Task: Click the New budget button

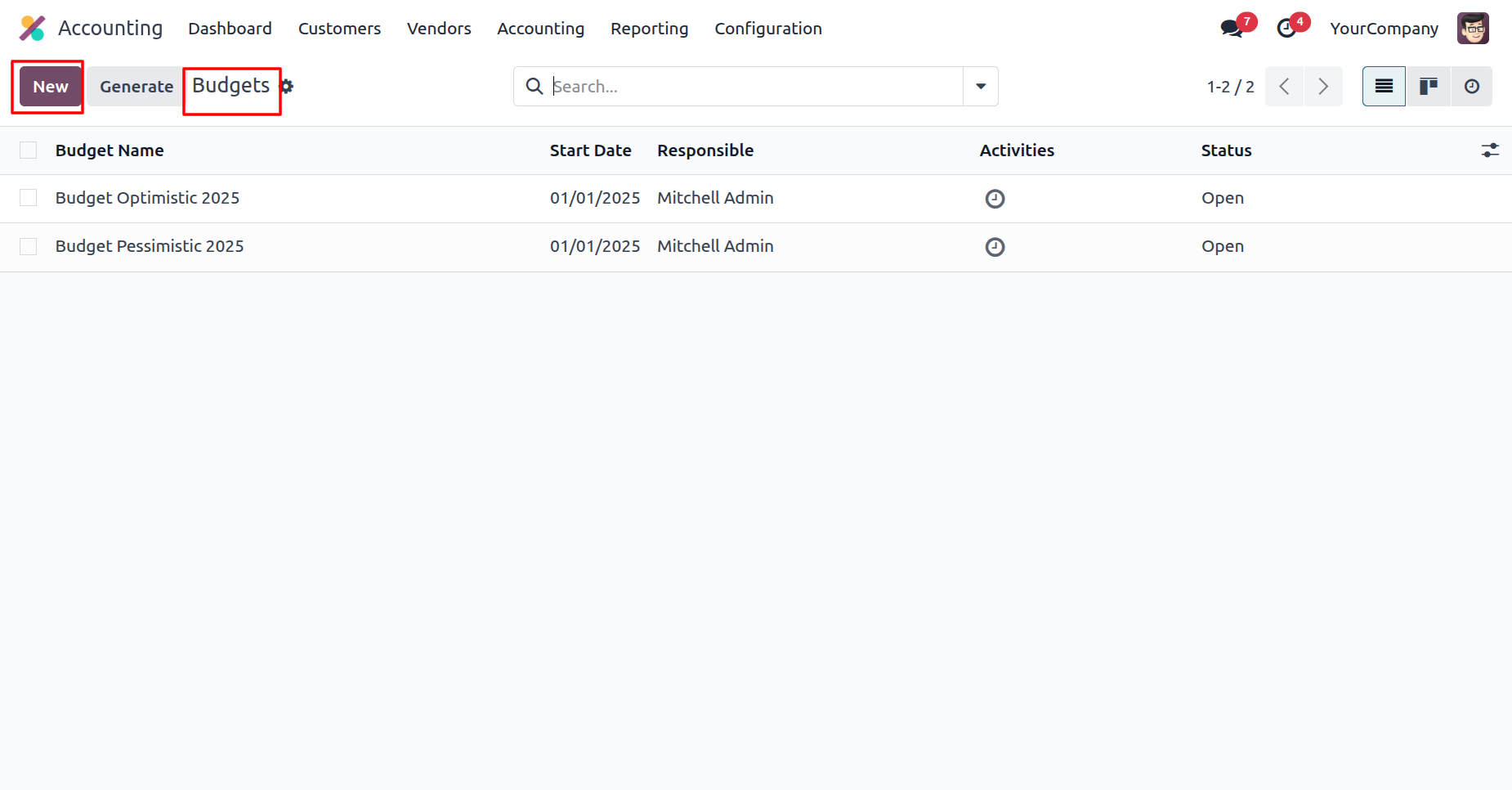Action: click(x=51, y=87)
